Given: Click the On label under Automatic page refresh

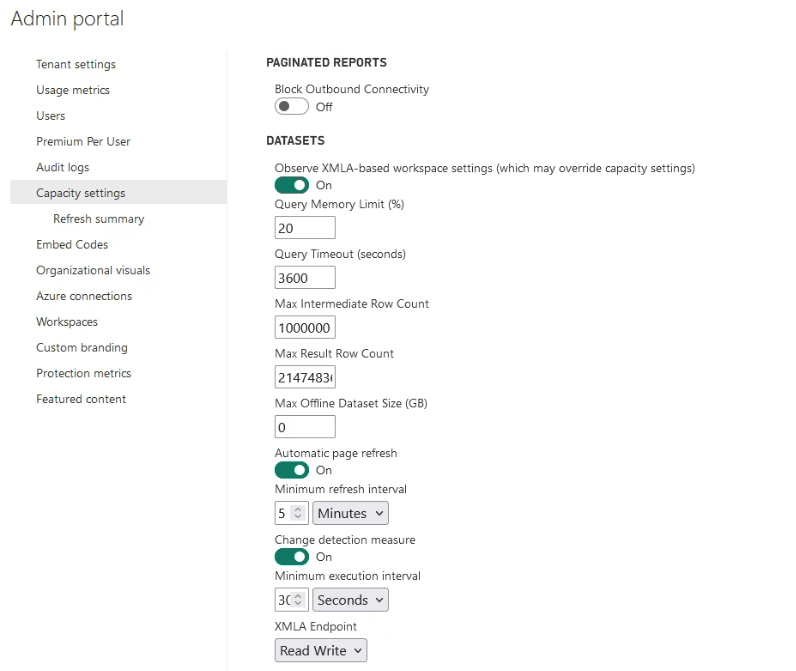Looking at the screenshot, I should click(324, 470).
